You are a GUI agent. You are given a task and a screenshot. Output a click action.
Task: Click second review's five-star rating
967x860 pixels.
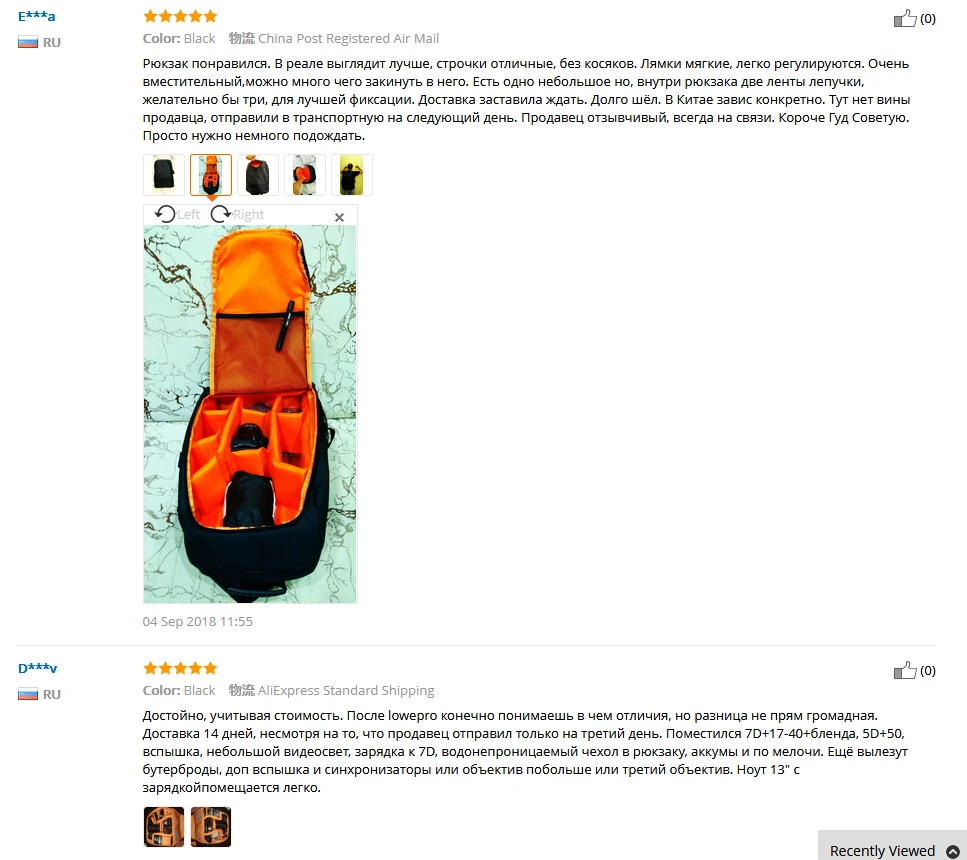coord(180,668)
